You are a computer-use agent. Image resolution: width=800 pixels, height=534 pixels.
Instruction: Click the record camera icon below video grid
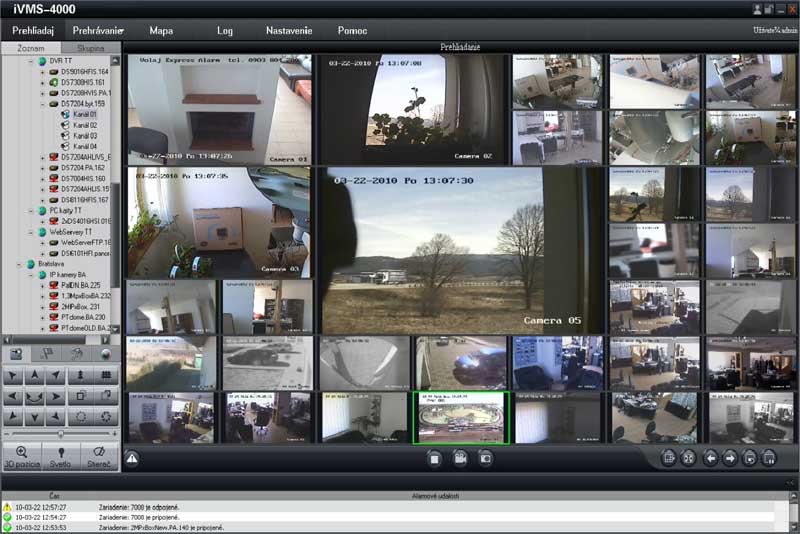tap(460, 459)
